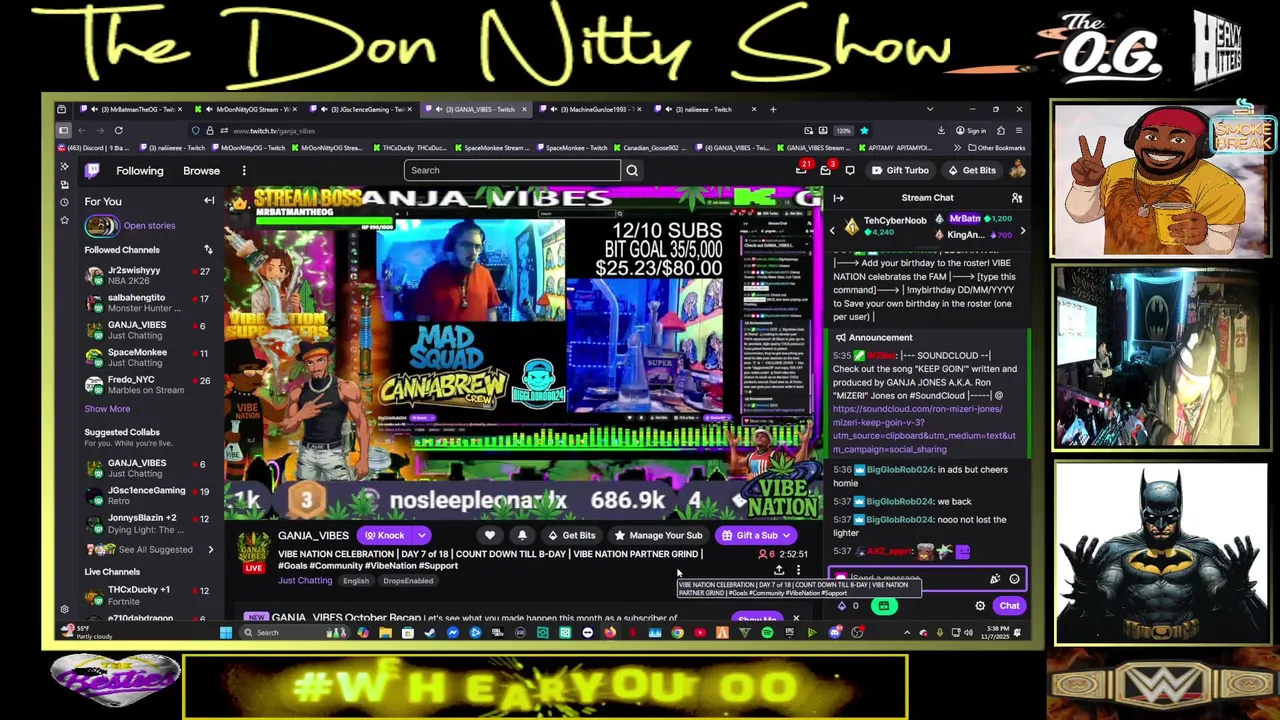Open chat settings gear
The height and width of the screenshot is (720, 1280).
point(980,606)
